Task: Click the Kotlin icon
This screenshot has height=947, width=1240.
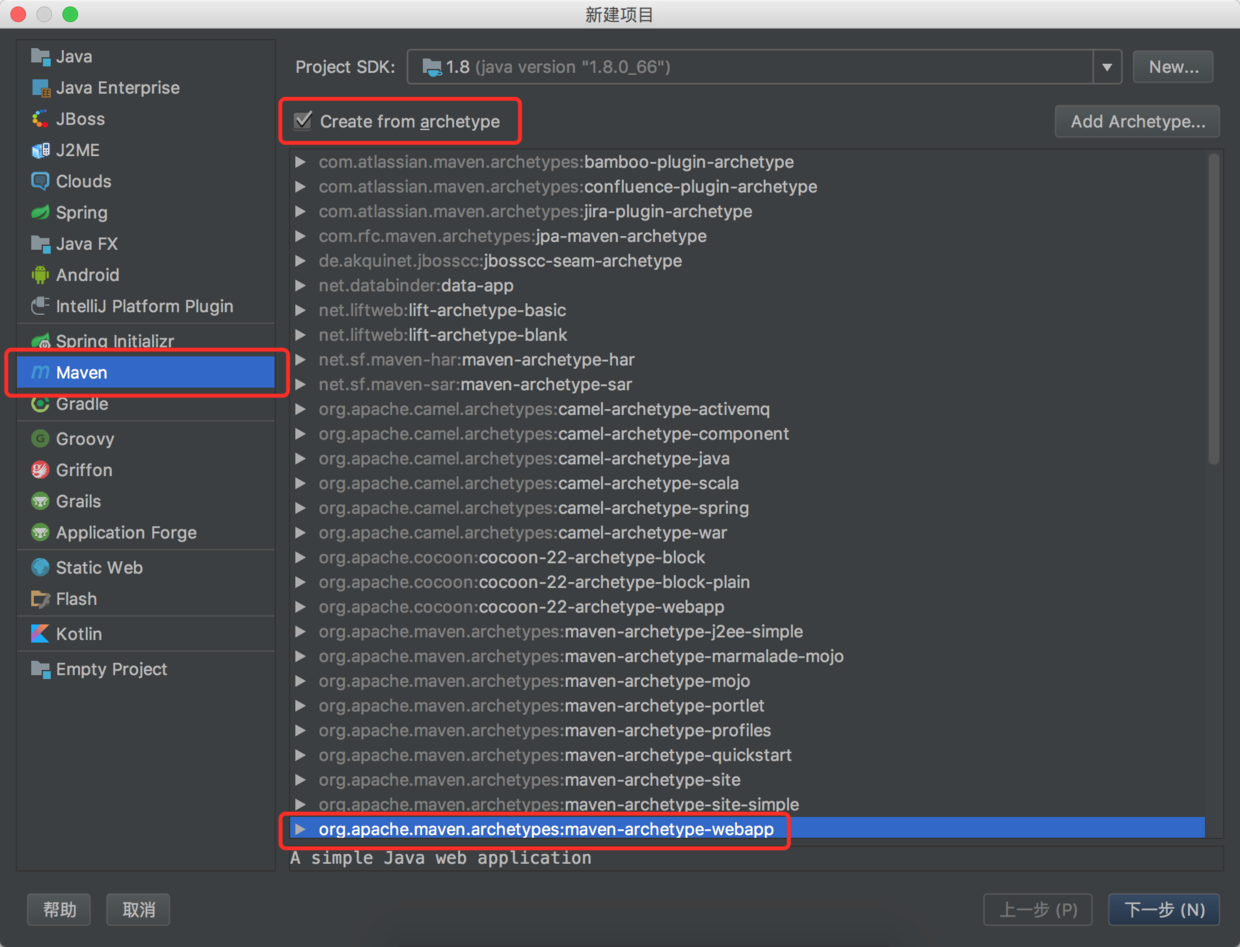Action: [40, 634]
